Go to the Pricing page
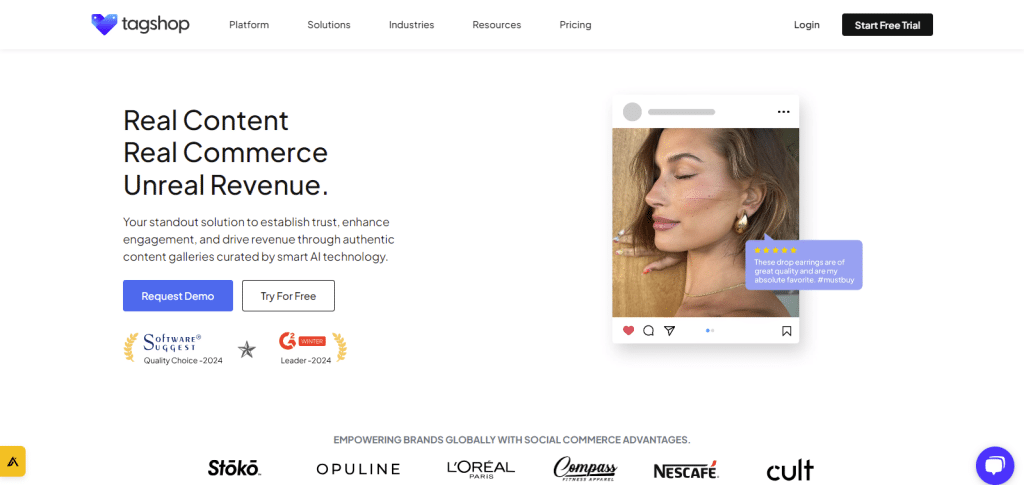 575,25
